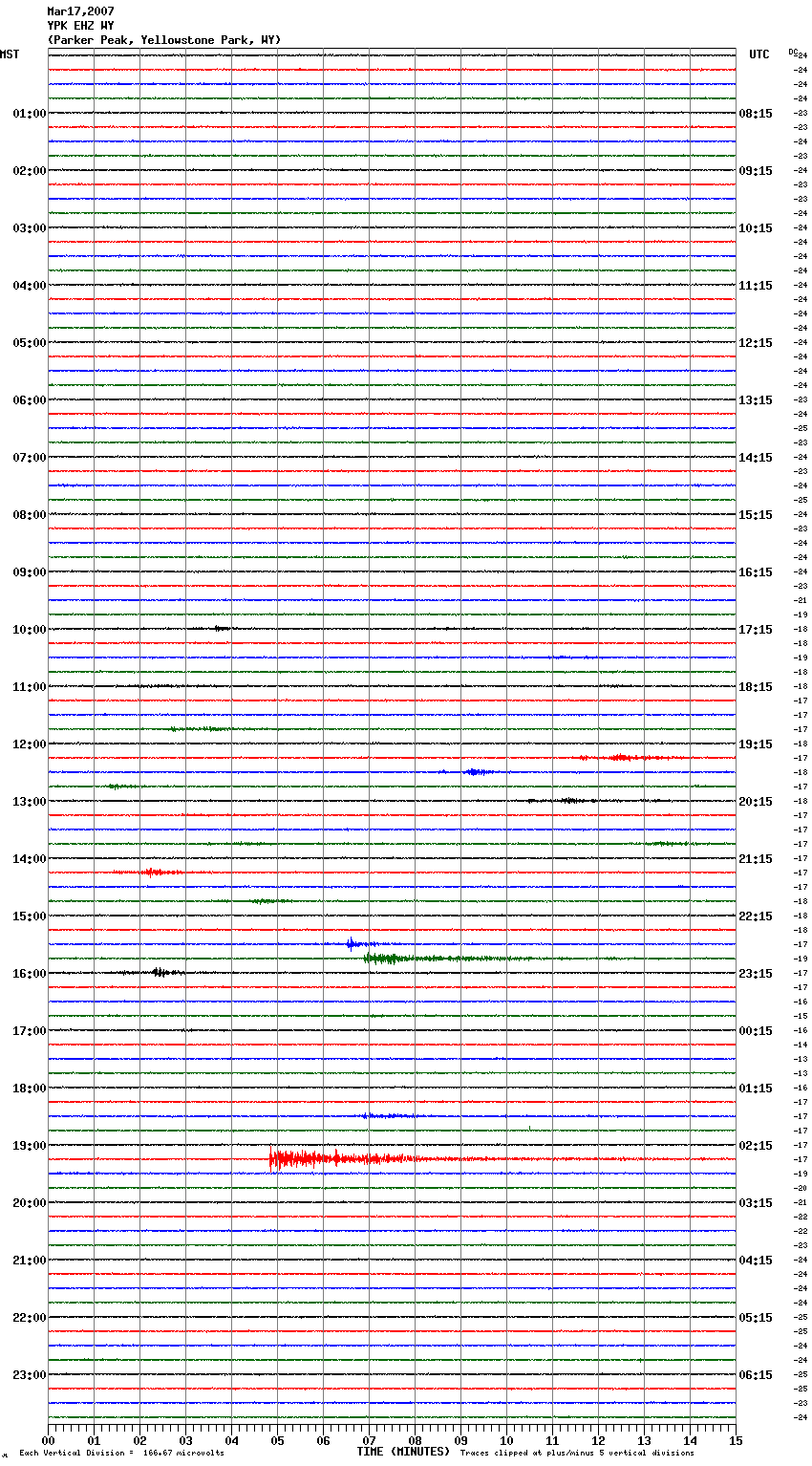812x1466 pixels.
Task: Select the 13:00 MST time label
Action: (x=30, y=802)
